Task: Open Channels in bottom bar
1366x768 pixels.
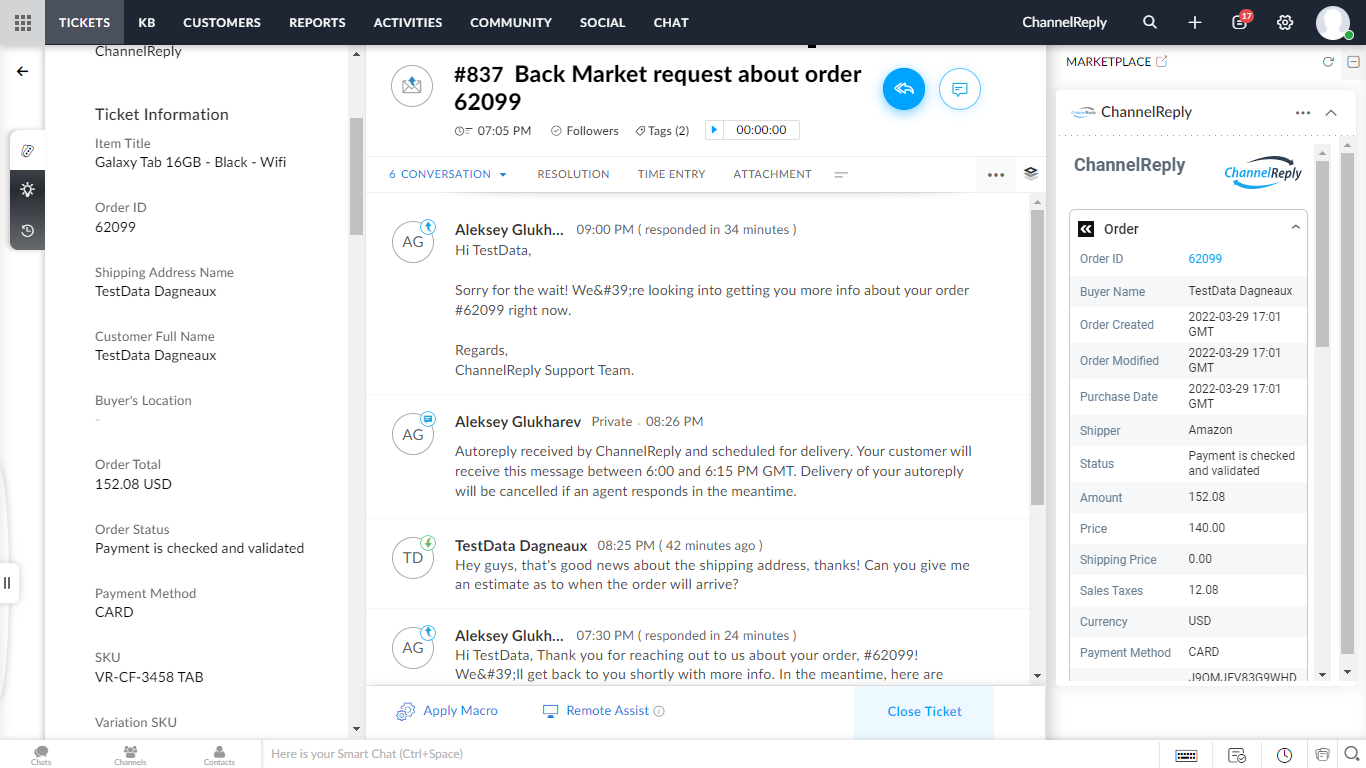Action: point(130,755)
